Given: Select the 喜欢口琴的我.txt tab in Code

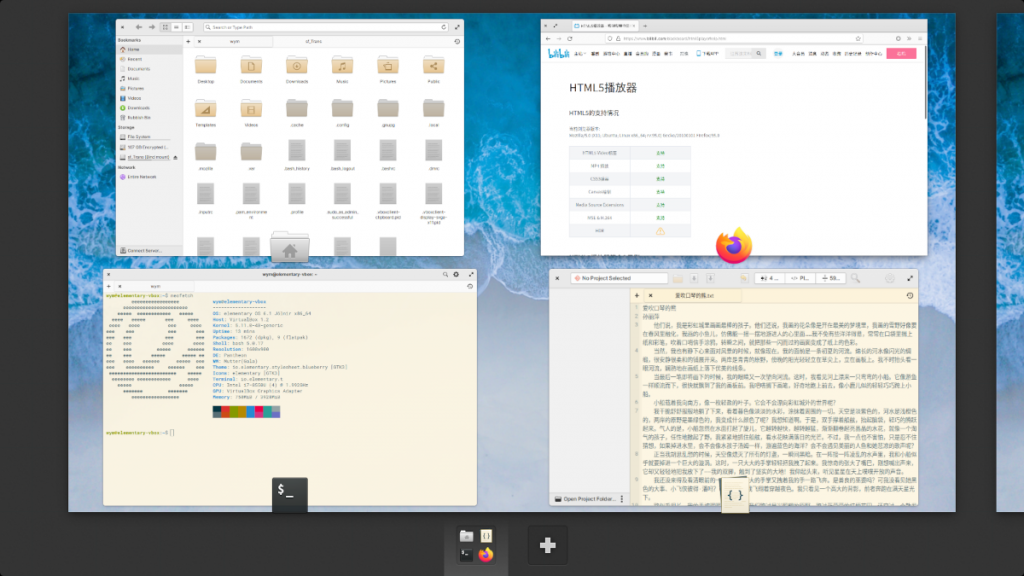Looking at the screenshot, I should pos(693,296).
